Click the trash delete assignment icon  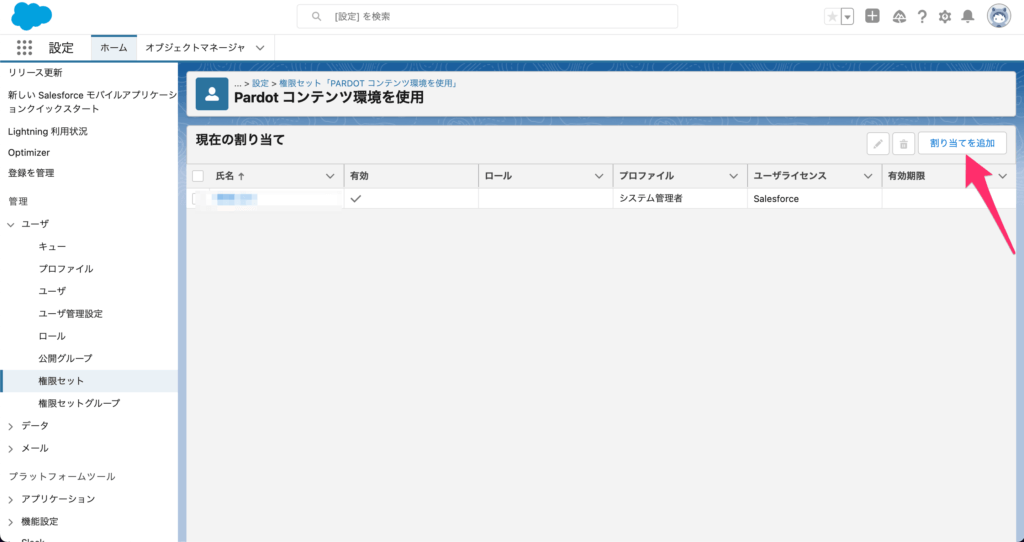(904, 144)
